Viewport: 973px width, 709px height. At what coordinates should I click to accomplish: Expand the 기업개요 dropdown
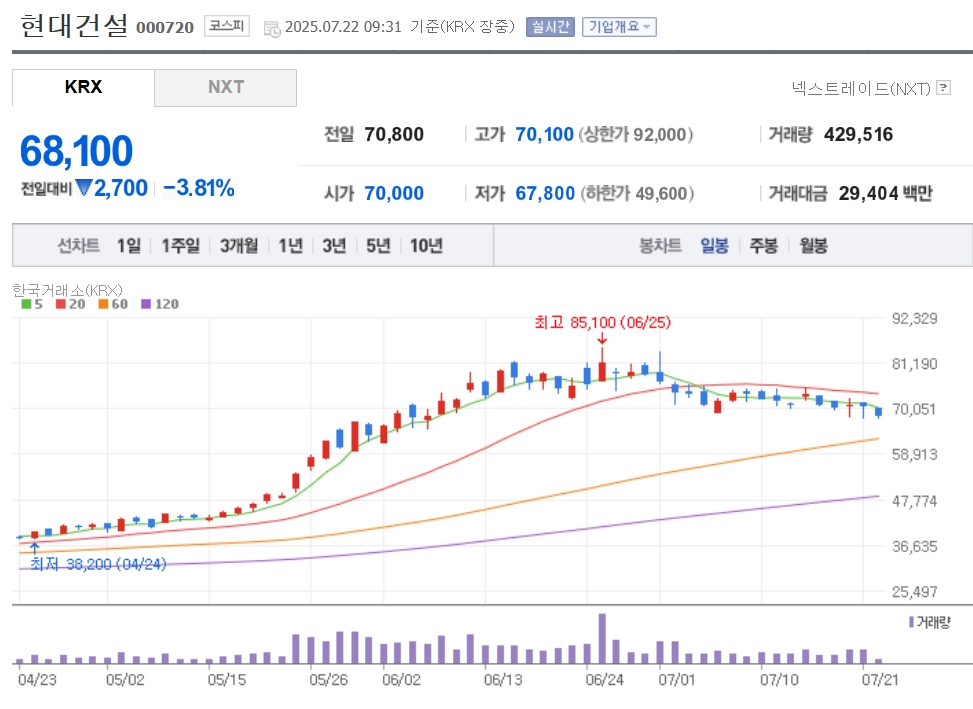click(619, 27)
